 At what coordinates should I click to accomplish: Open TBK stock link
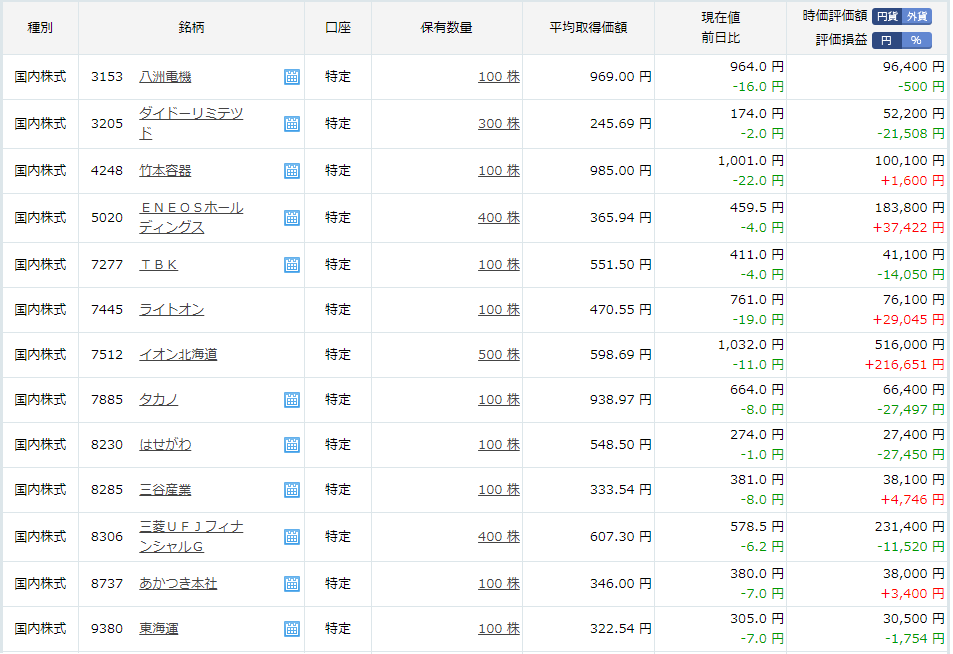pos(159,265)
